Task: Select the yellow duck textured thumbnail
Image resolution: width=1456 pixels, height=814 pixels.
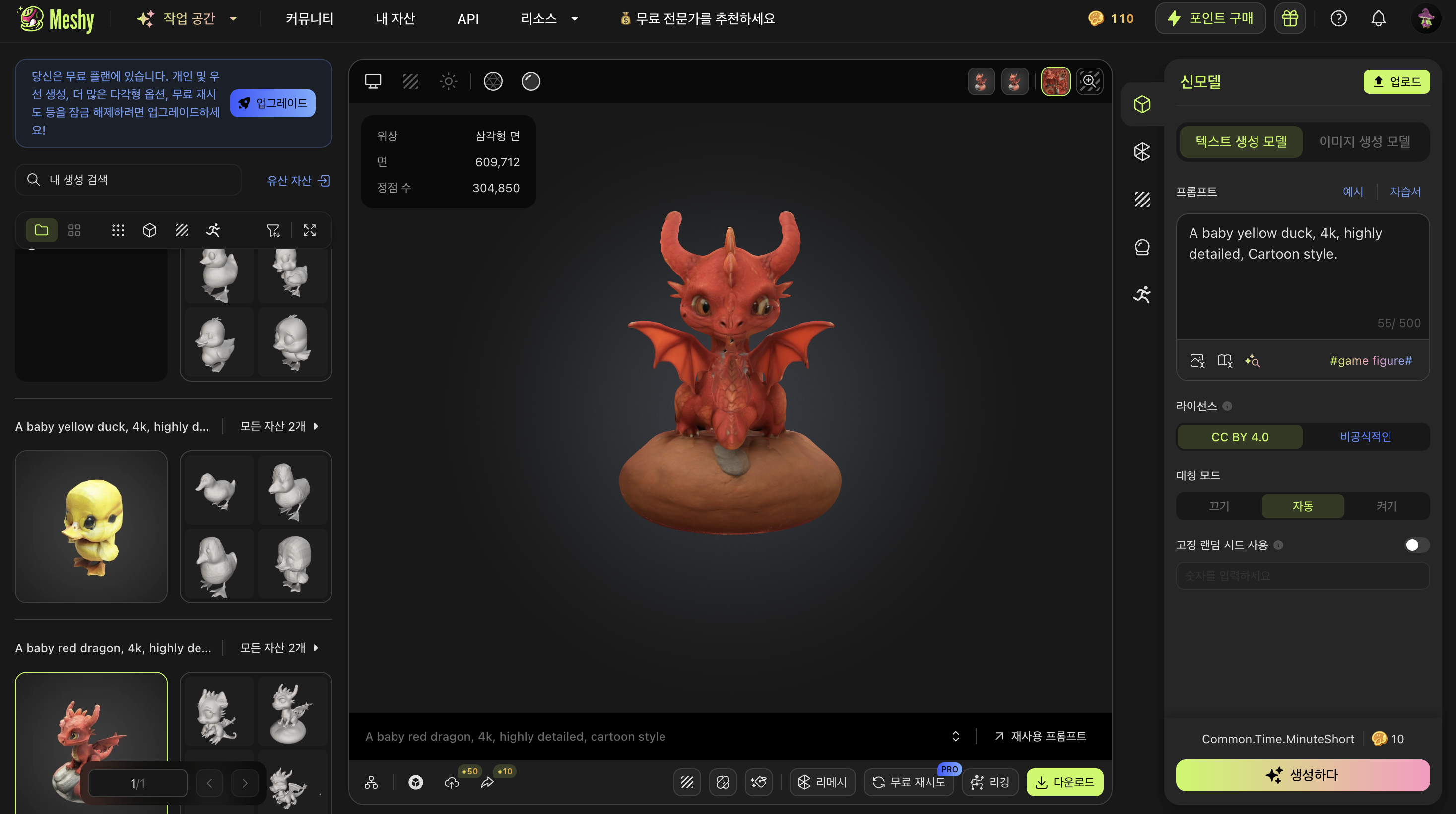Action: (x=92, y=526)
